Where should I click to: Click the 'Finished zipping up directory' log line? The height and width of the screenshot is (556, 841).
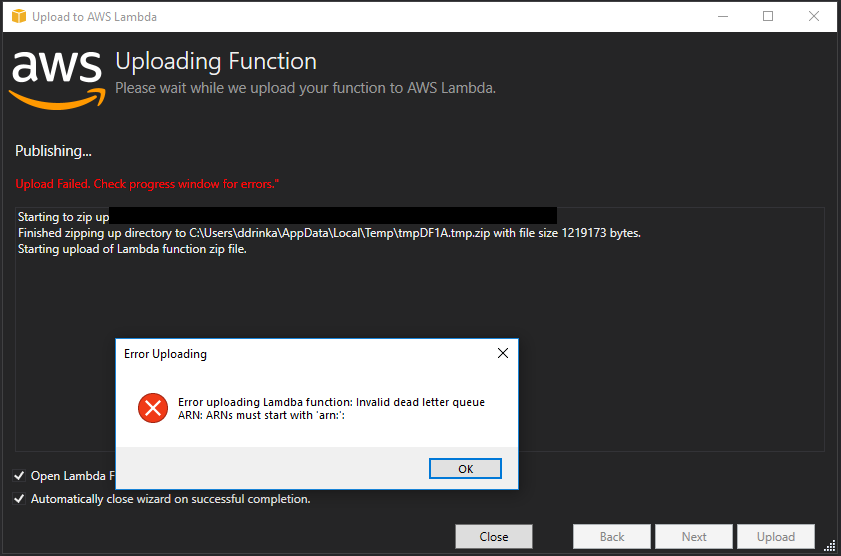click(329, 233)
